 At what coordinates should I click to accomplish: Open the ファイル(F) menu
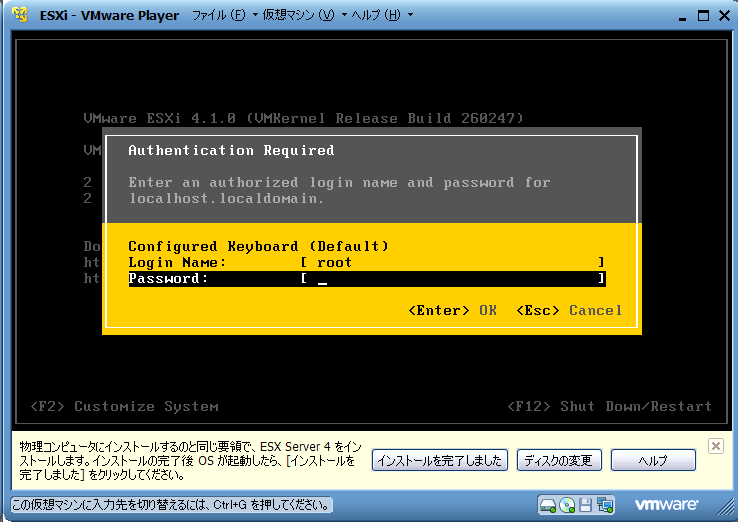coord(225,15)
